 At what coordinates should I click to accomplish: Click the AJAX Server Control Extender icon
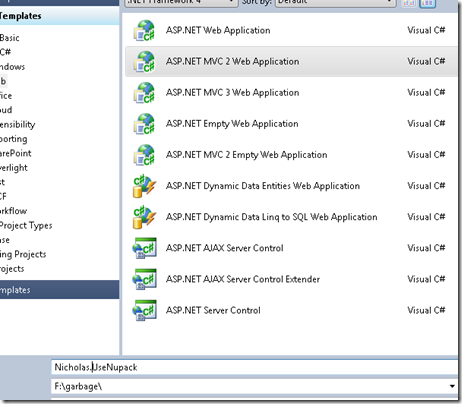pyautogui.click(x=144, y=279)
